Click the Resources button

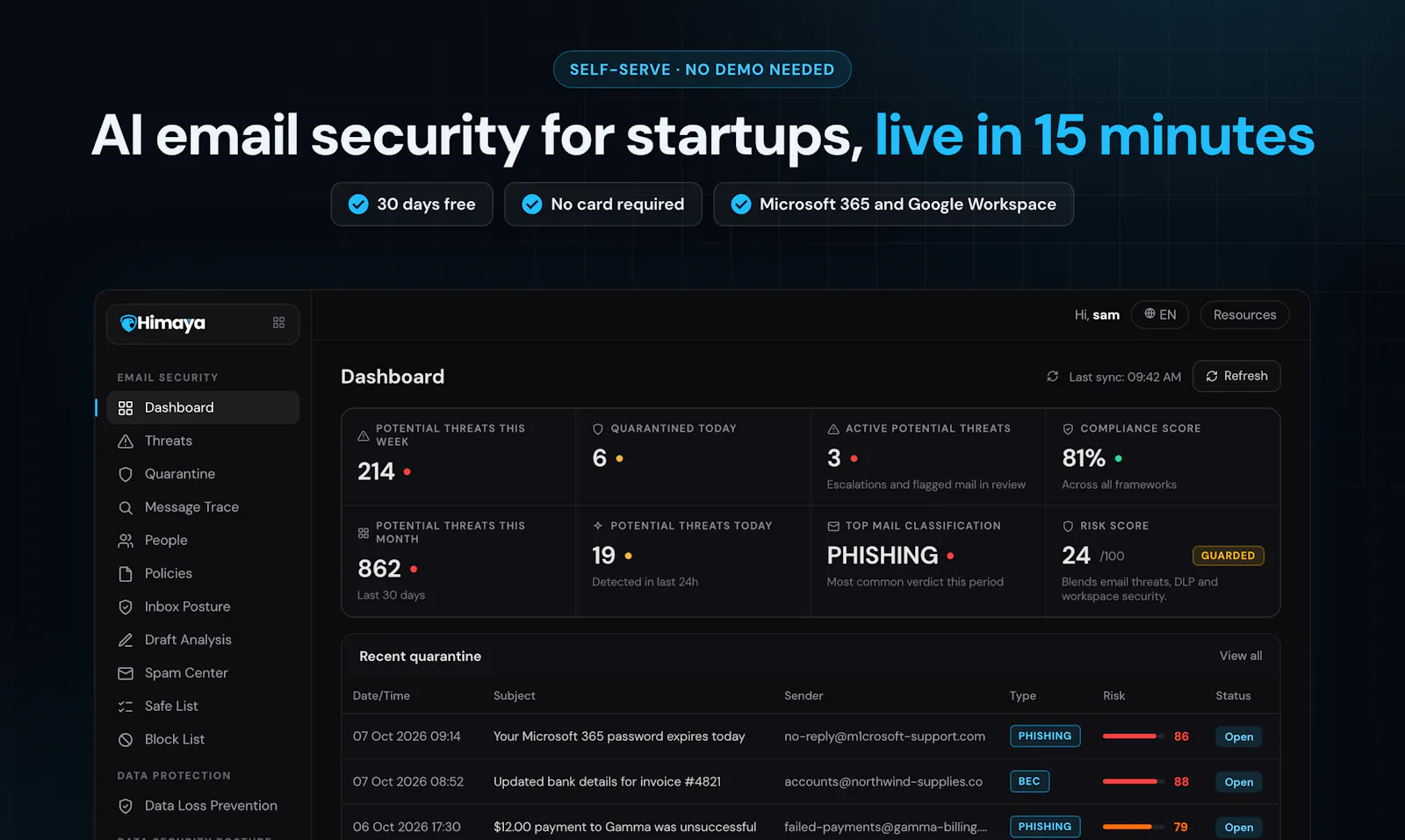1244,314
